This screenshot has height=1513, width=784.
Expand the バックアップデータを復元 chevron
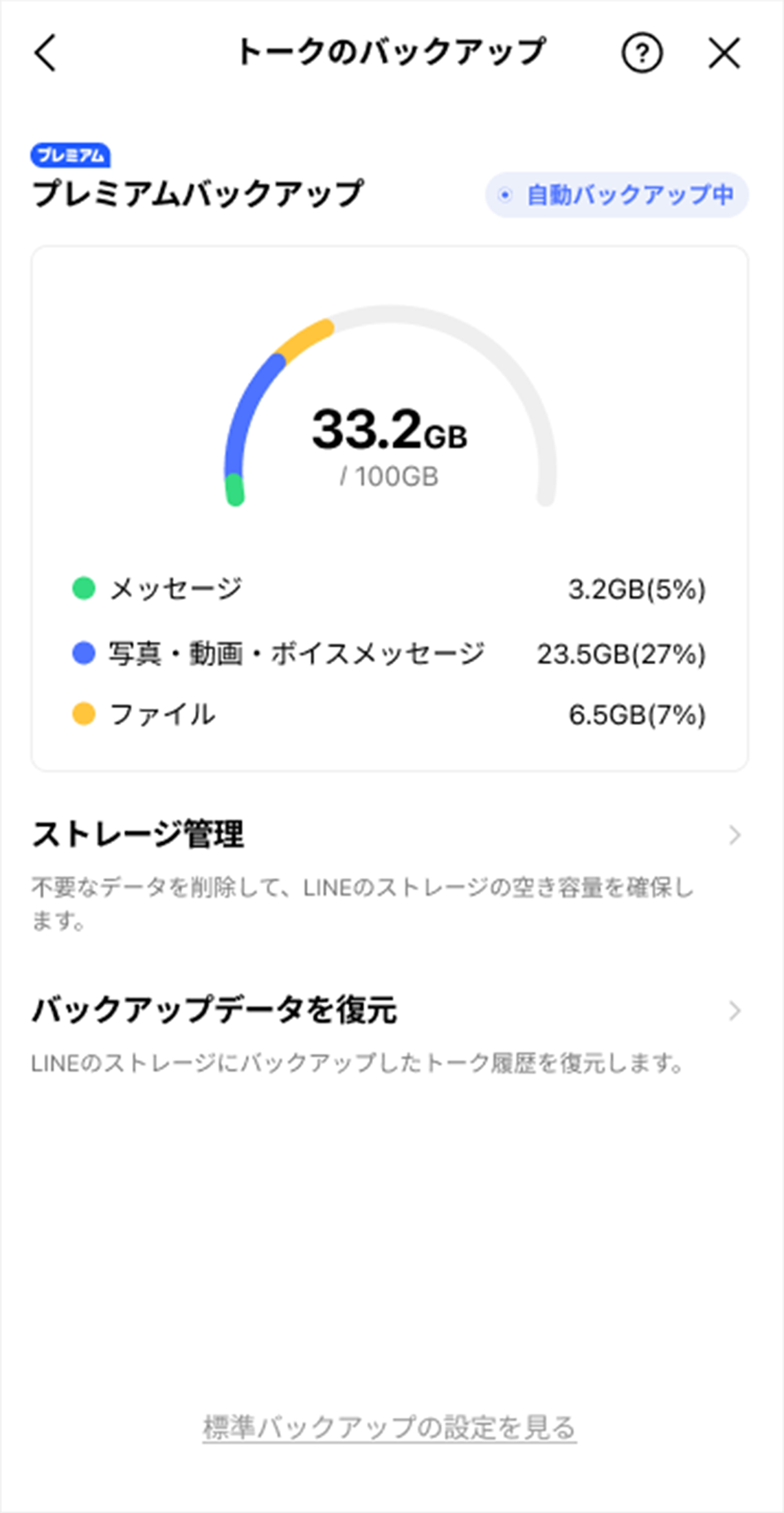pos(735,1010)
